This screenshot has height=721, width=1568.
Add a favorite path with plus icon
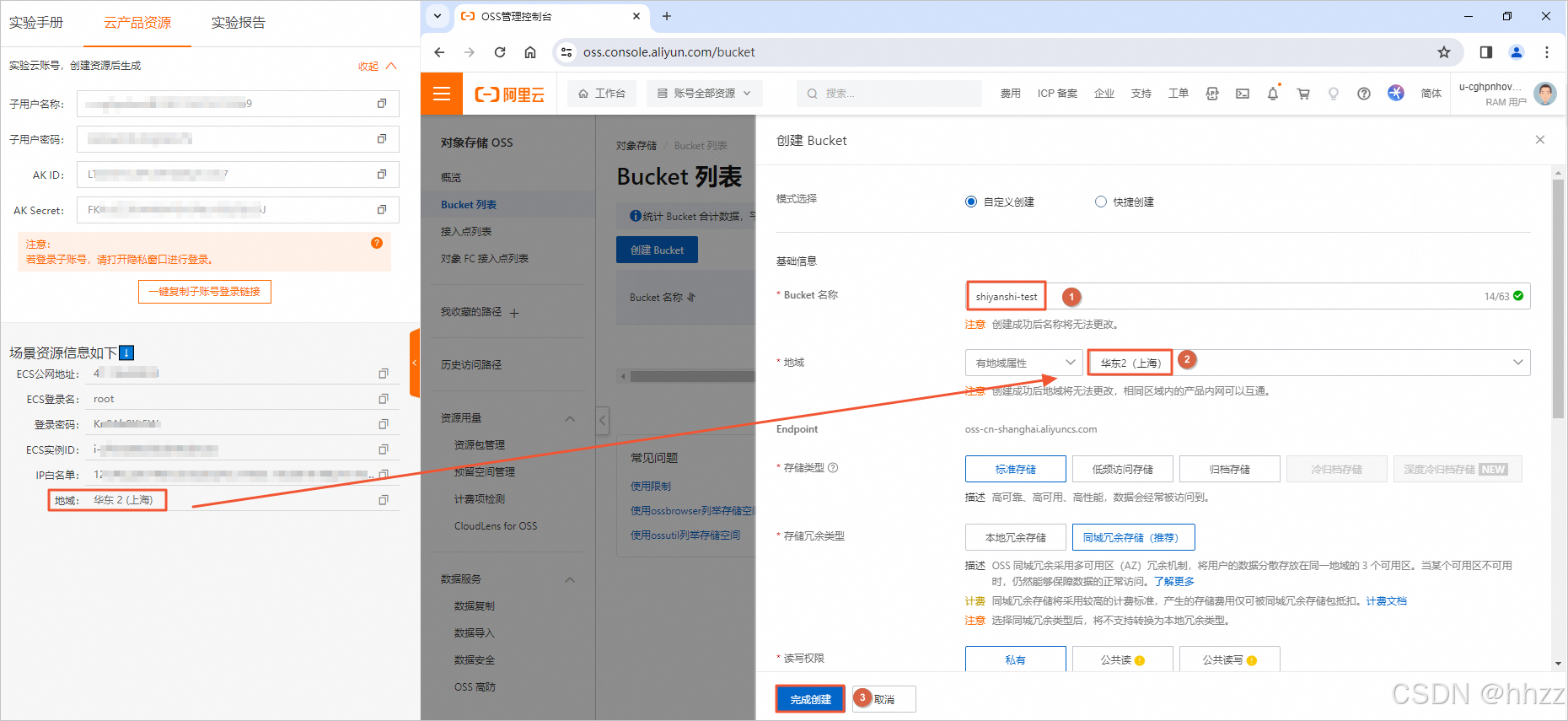(x=514, y=313)
